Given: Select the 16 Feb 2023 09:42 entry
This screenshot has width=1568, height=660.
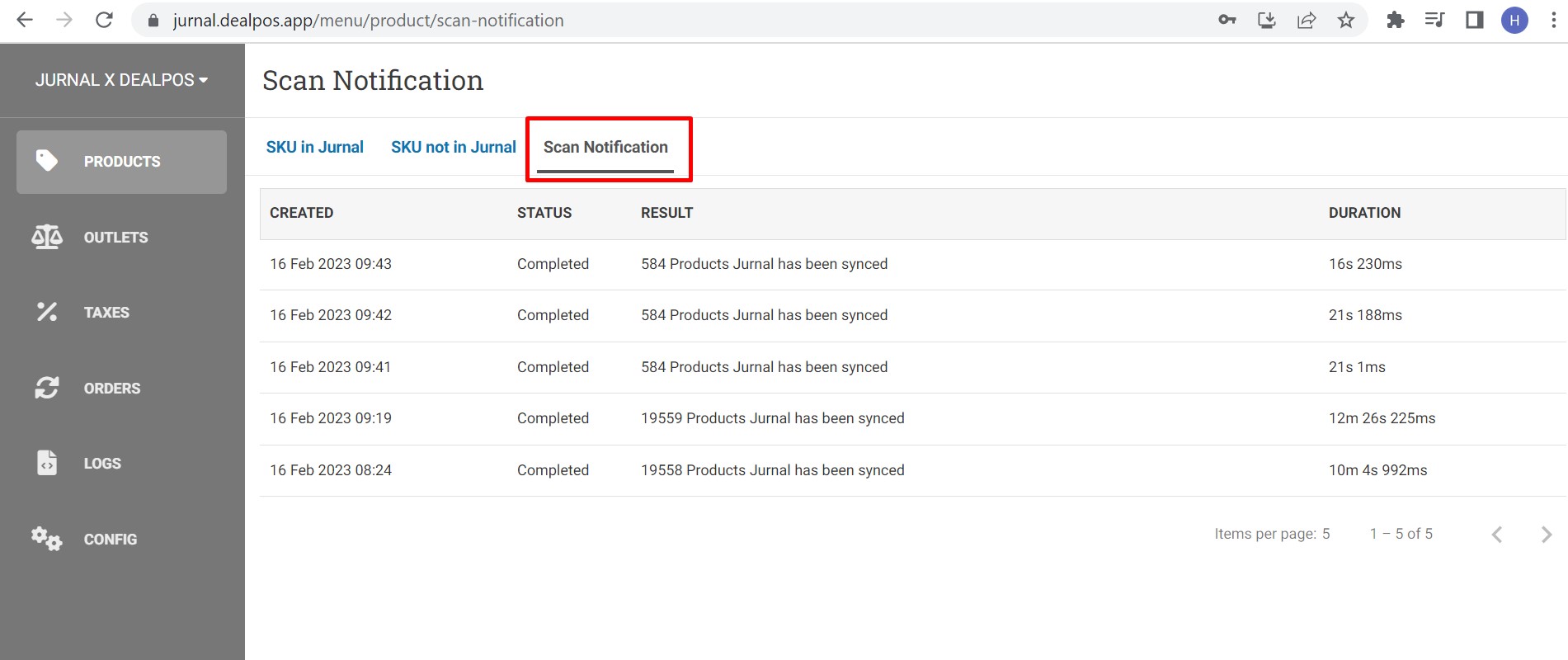Looking at the screenshot, I should pyautogui.click(x=912, y=315).
